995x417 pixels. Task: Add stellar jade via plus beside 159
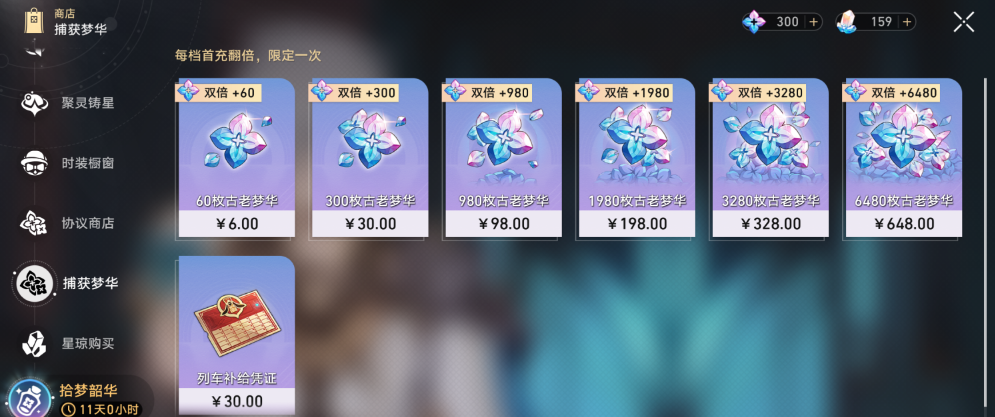click(x=907, y=22)
